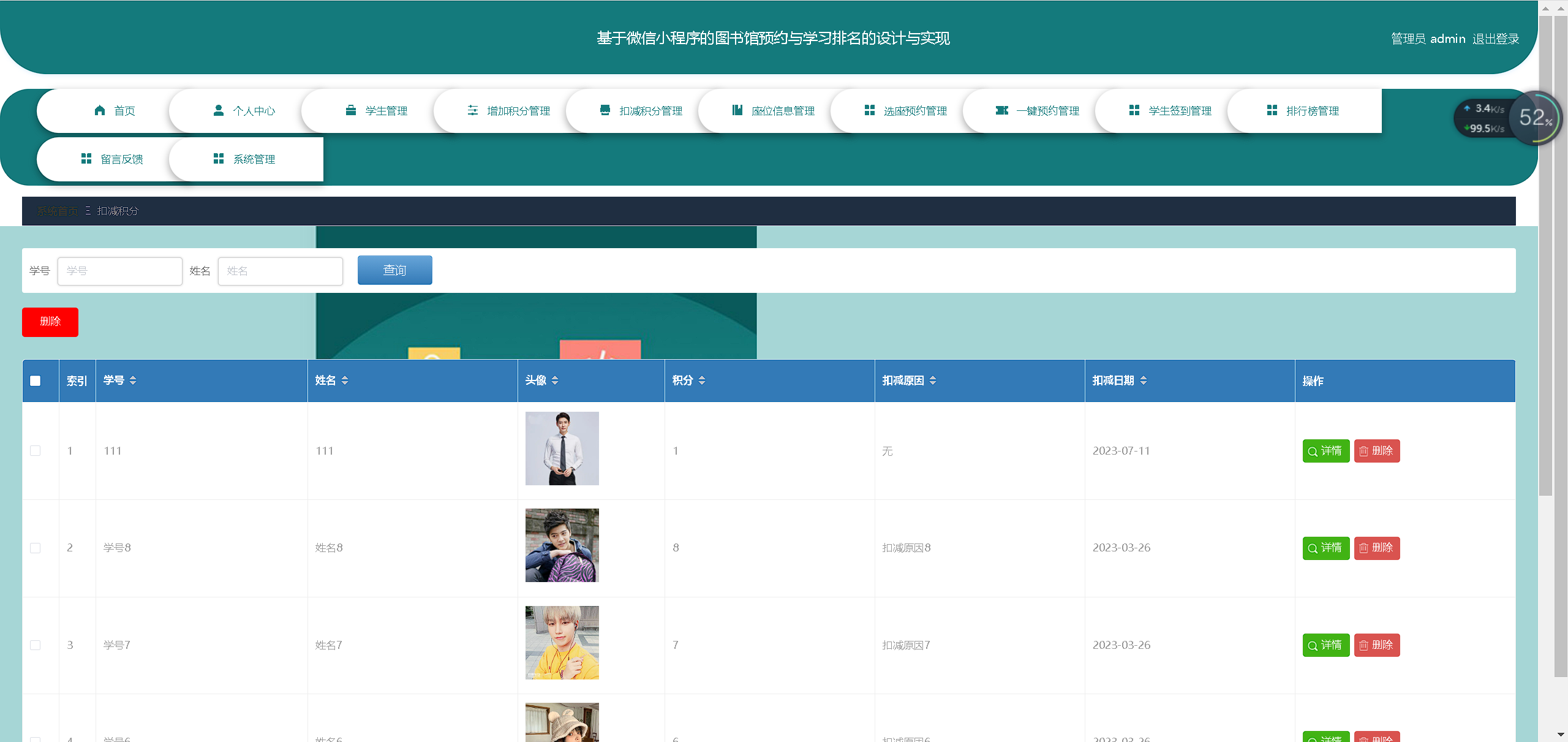This screenshot has width=1568, height=742.
Task: Sort by 扣减日期 column arrows
Action: pos(1144,380)
